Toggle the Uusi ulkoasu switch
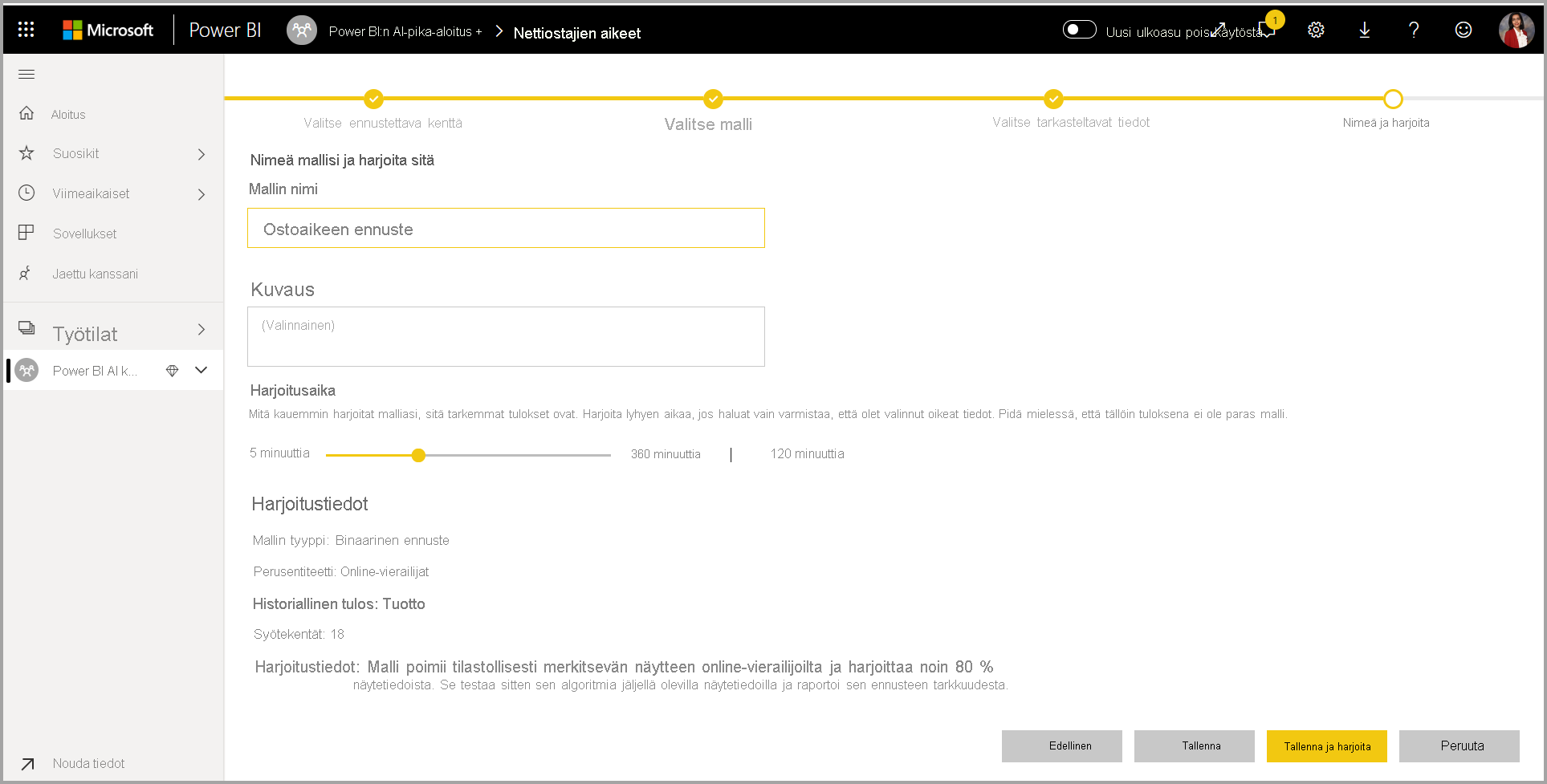 (x=1079, y=30)
